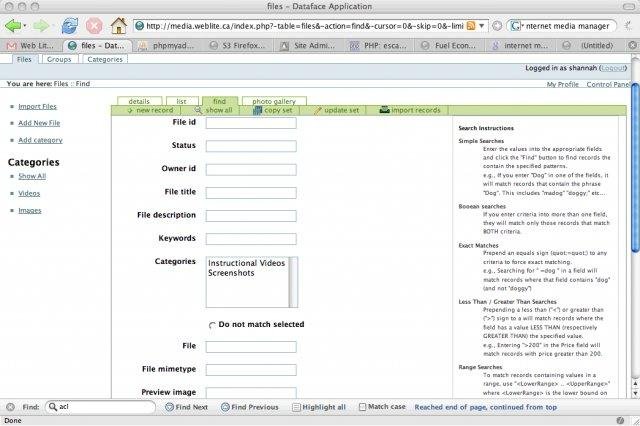The width and height of the screenshot is (640, 426).
Task: Select Instructional Videos in Categories list
Action: click(247, 263)
